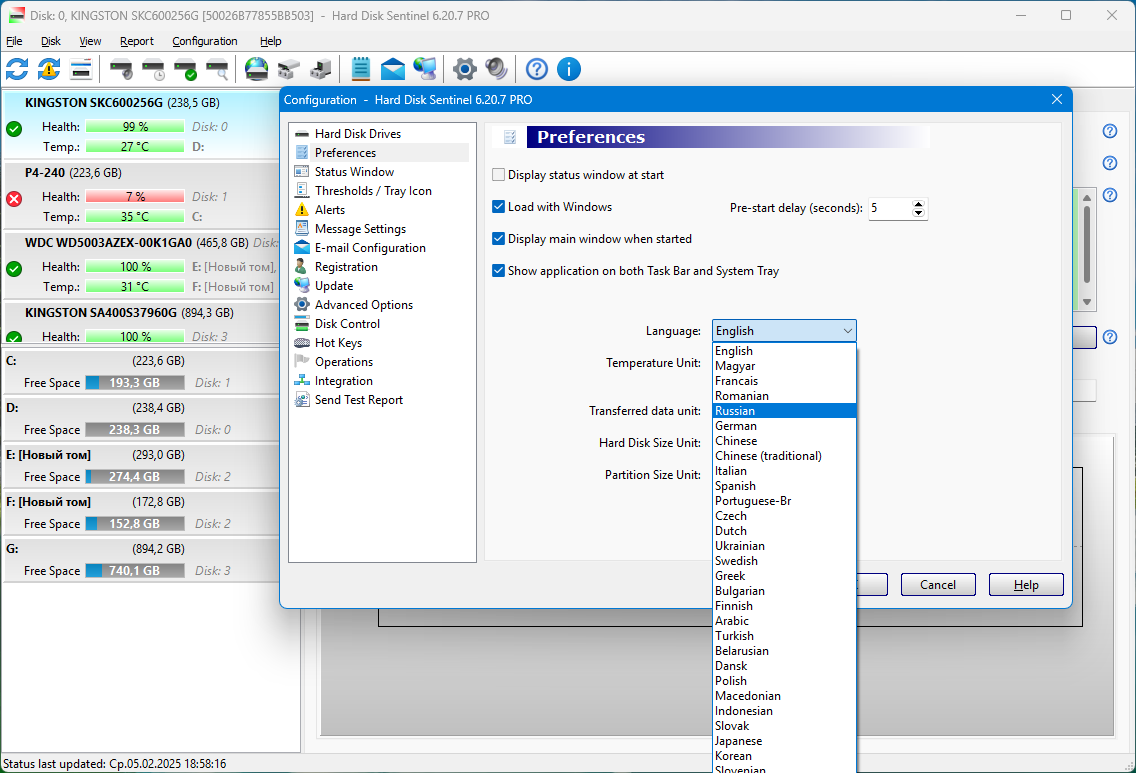This screenshot has height=773, width=1136.
Task: Click the blue notepad report toolbar icon
Action: coord(361,69)
